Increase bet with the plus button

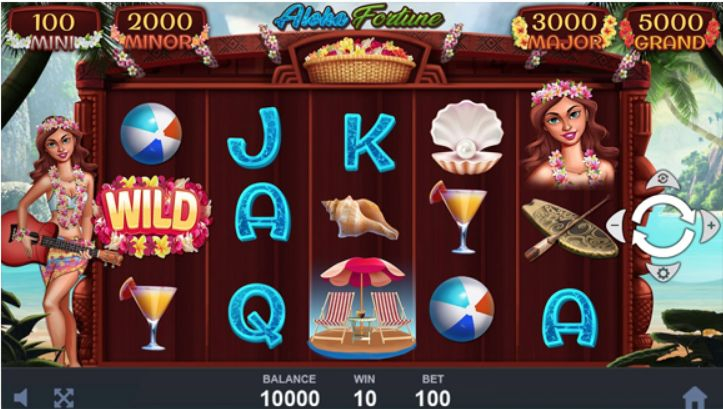click(710, 225)
